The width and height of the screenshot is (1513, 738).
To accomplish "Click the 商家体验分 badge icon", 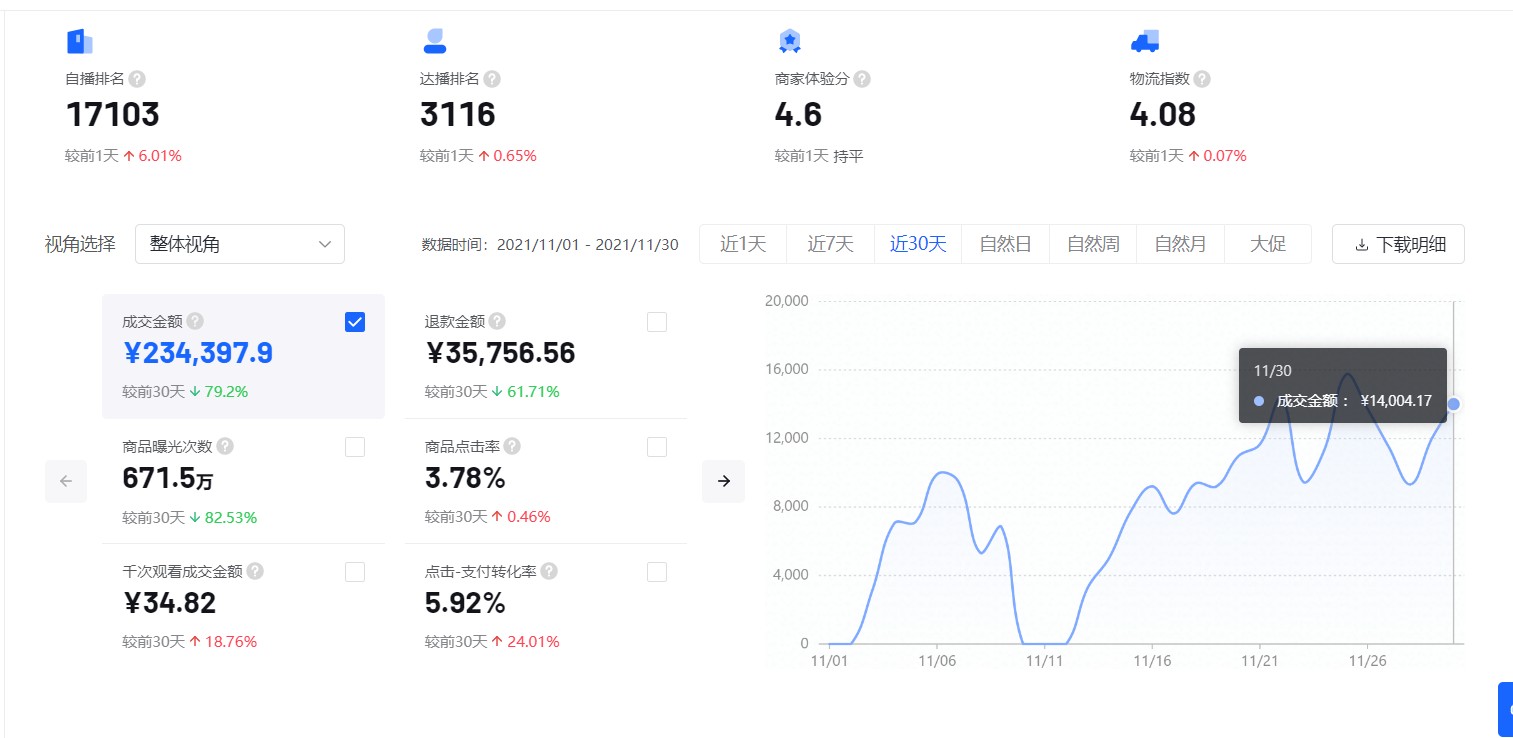I will 790,41.
